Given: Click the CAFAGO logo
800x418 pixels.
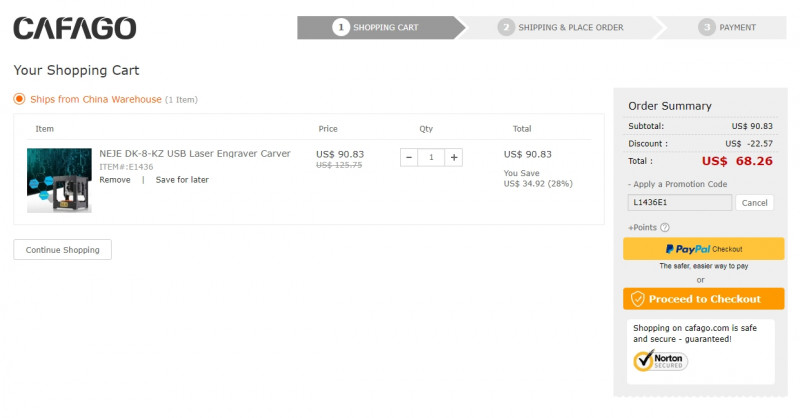Looking at the screenshot, I should click(74, 28).
